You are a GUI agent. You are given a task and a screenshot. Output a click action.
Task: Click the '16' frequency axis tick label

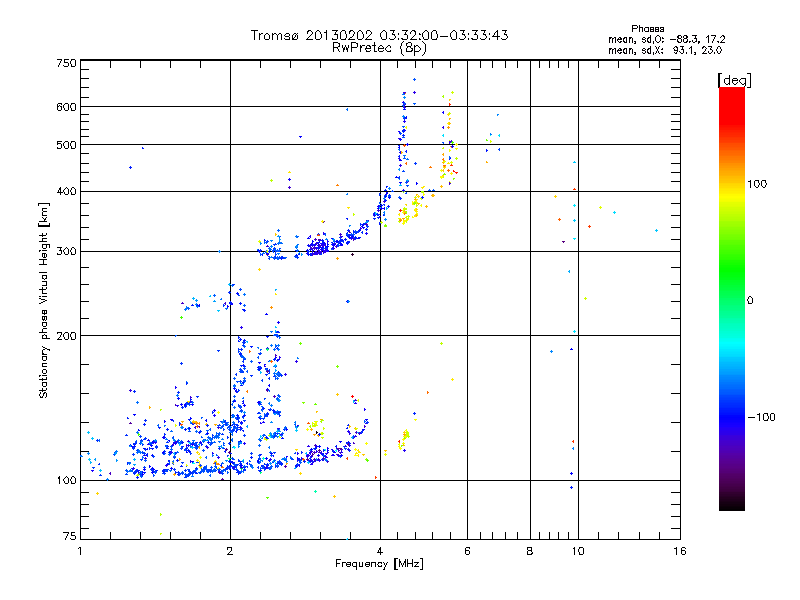[x=680, y=551]
